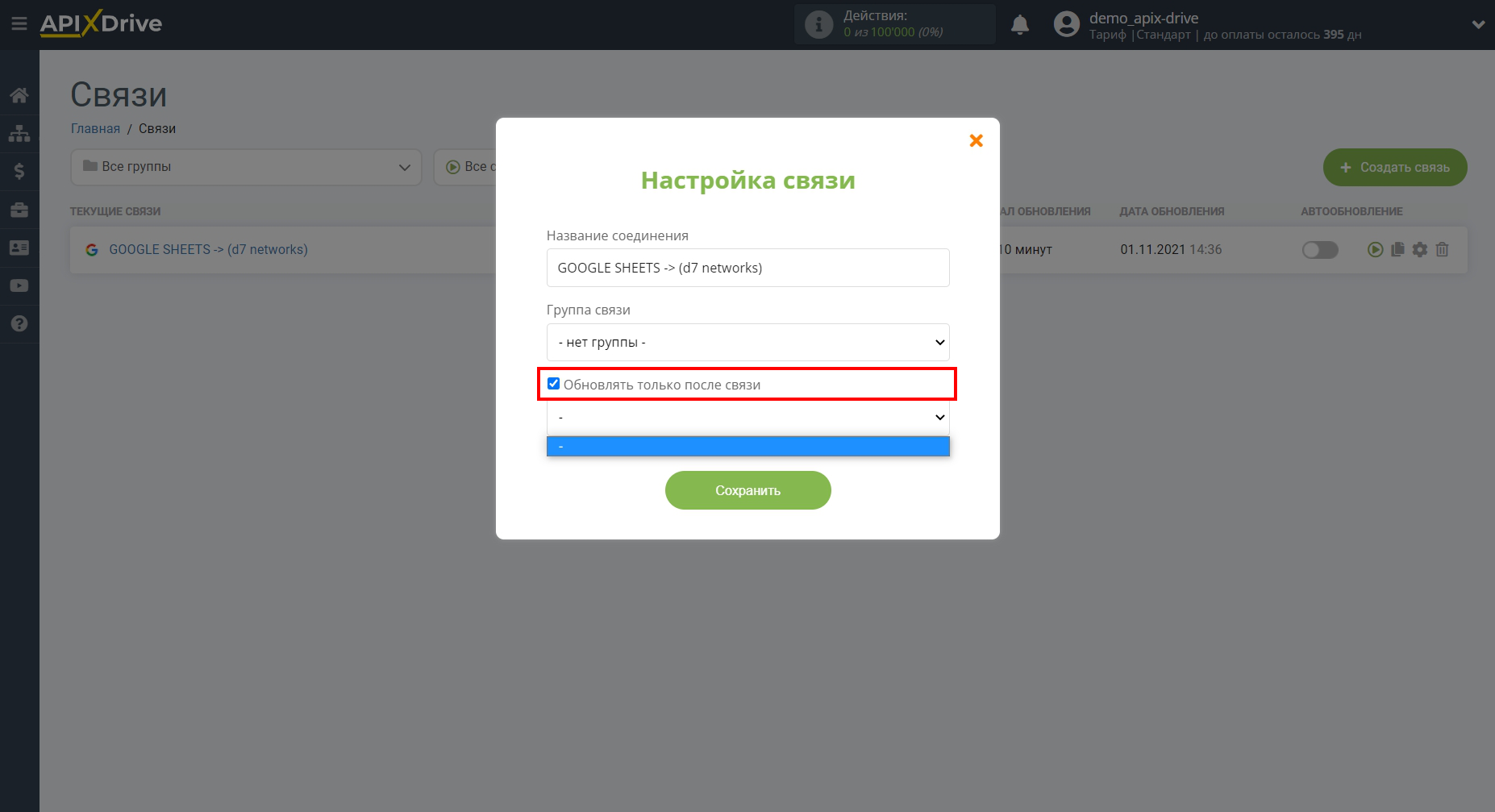The height and width of the screenshot is (812, 1495).
Task: Click the Текущие связи header
Action: pyautogui.click(x=115, y=211)
